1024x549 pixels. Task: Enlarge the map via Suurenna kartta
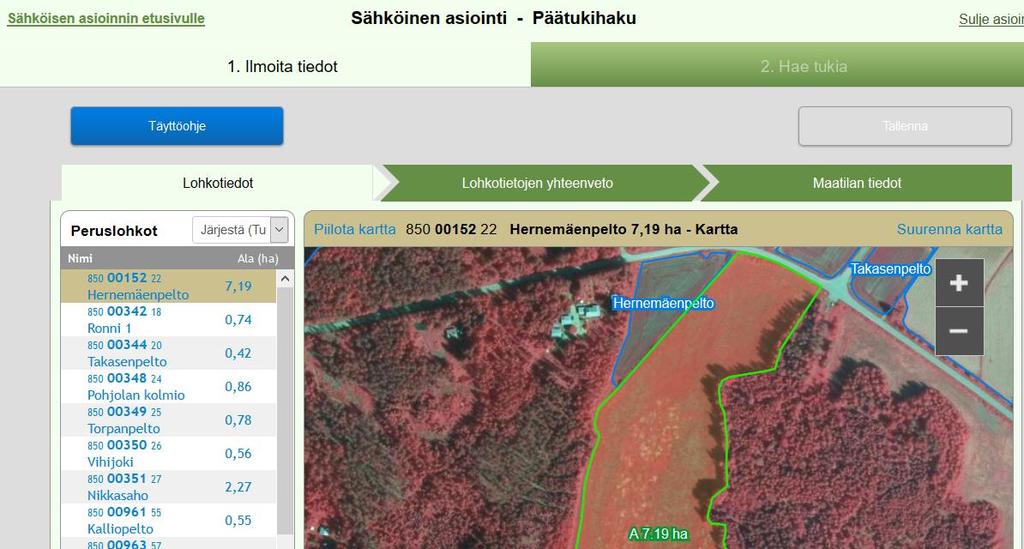point(949,229)
